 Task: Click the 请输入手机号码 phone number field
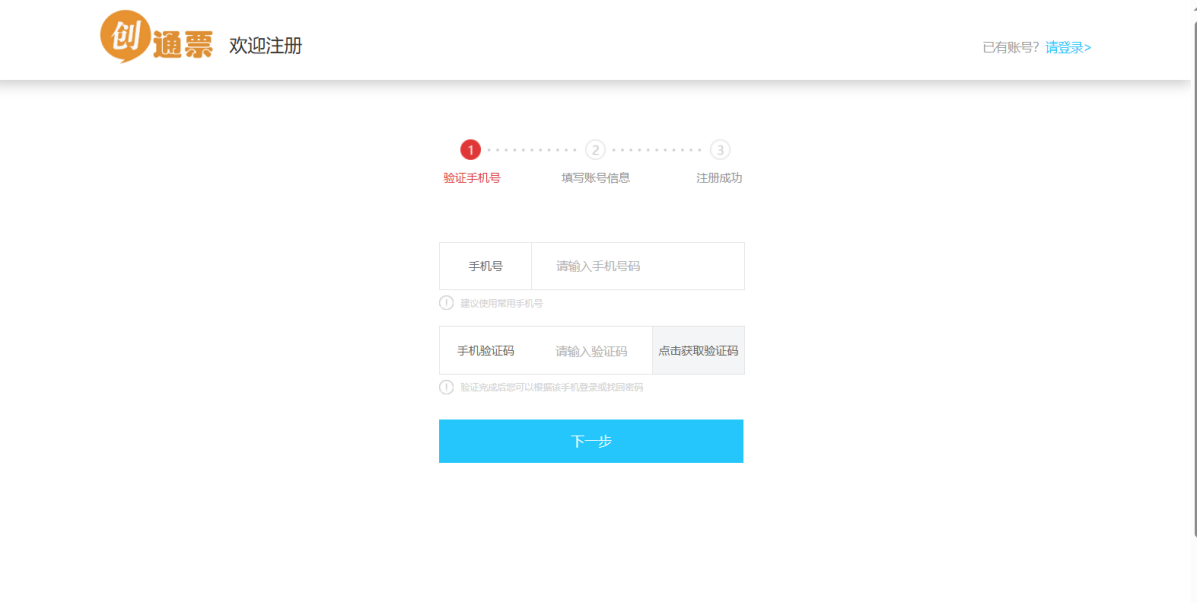(x=637, y=266)
